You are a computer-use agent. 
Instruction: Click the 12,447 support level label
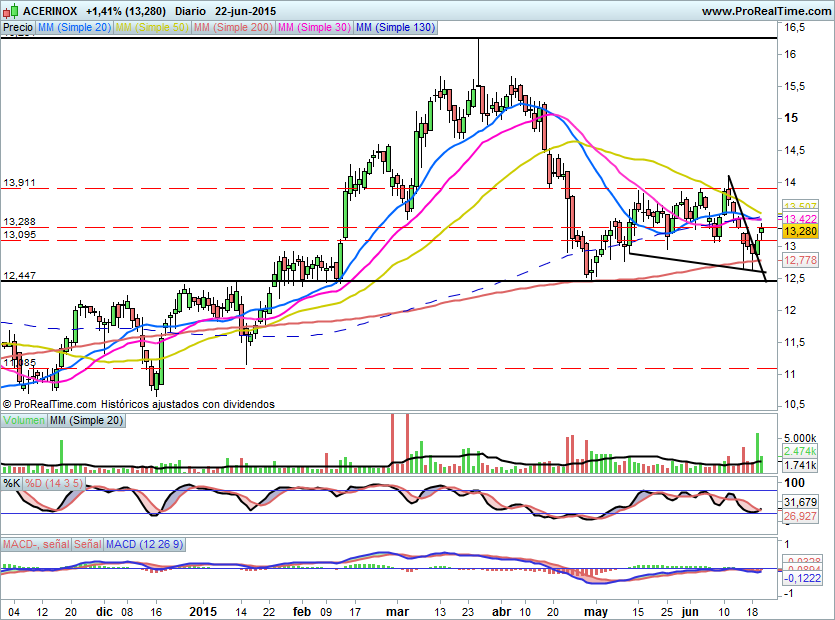pos(20,275)
